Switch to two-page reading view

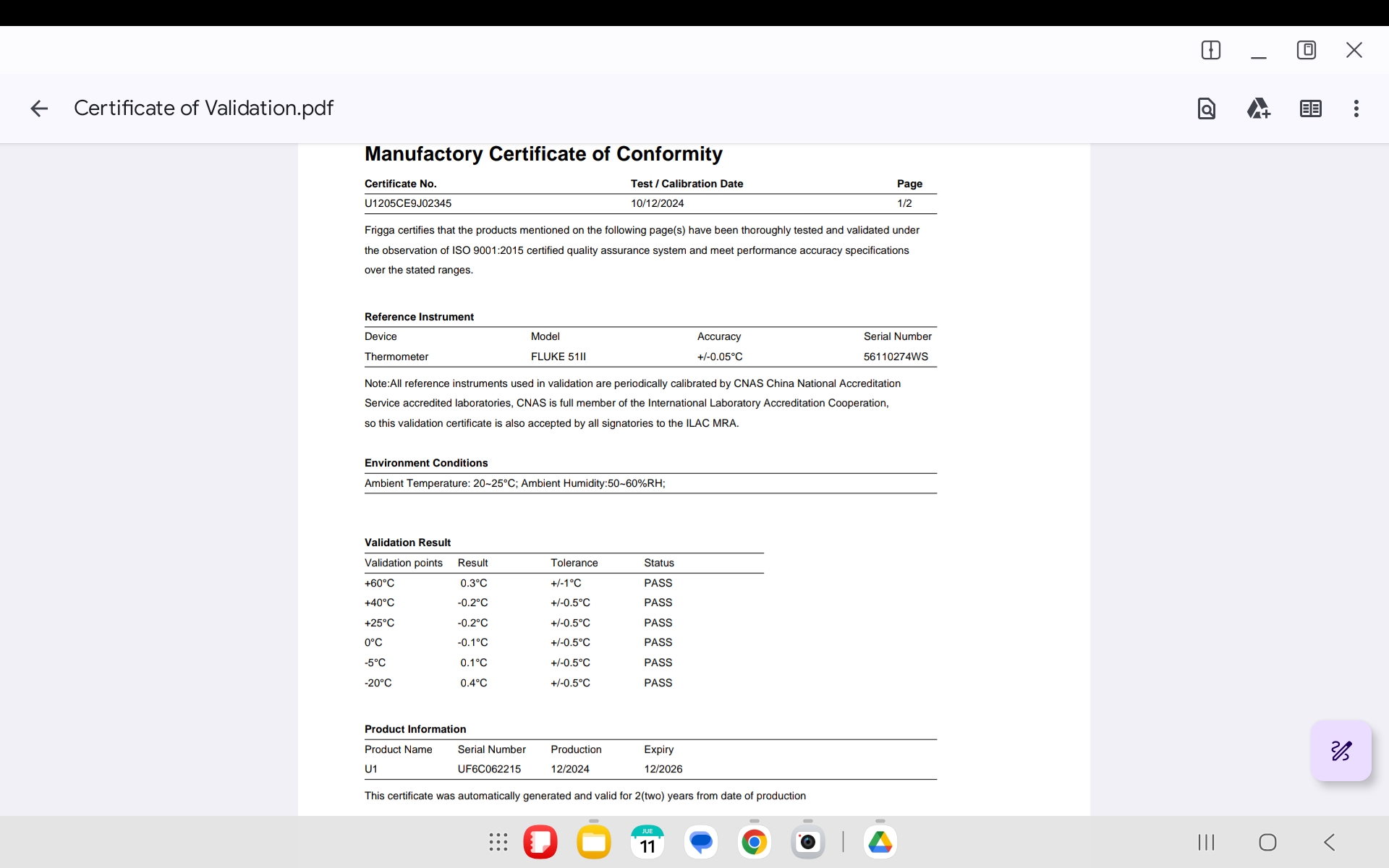(1310, 109)
